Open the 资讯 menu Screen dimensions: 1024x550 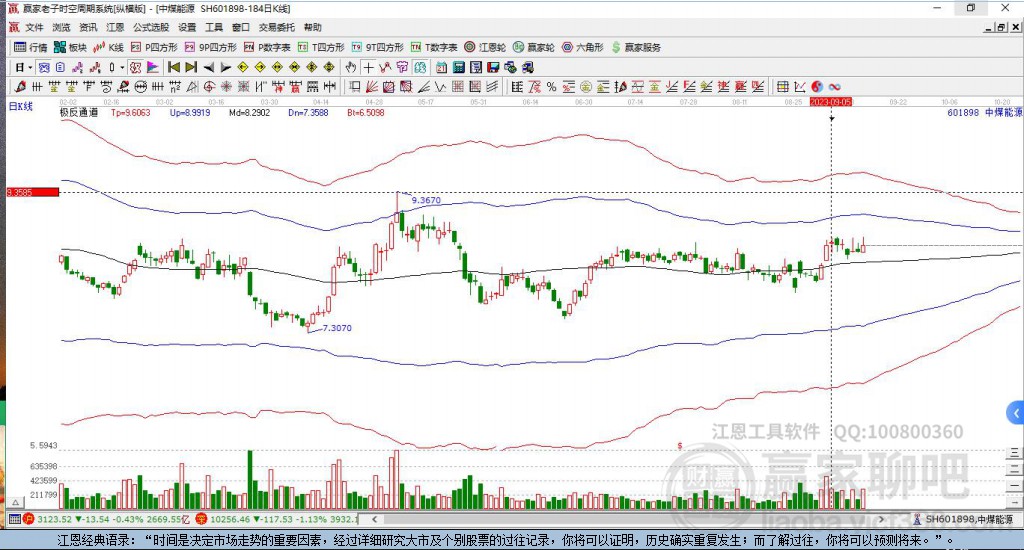pyautogui.click(x=88, y=27)
